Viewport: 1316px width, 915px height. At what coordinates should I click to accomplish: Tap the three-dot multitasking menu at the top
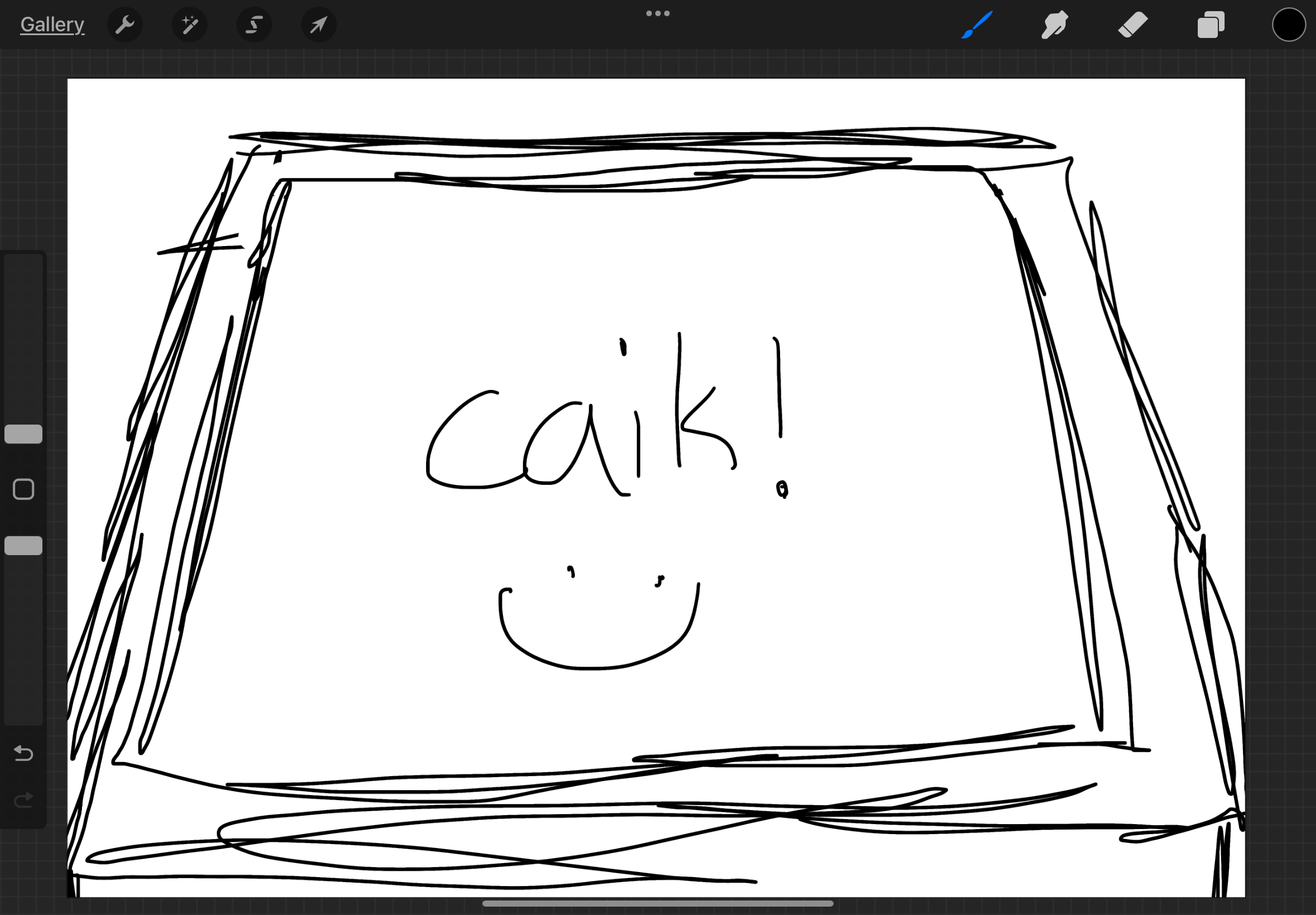(x=657, y=13)
